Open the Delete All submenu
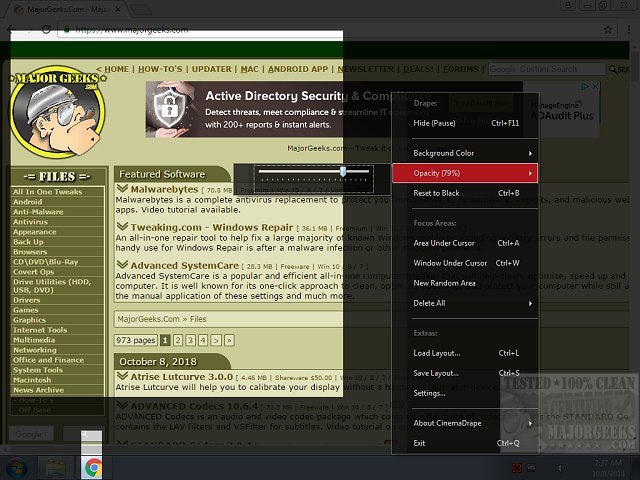Screen dimensions: 640x480 [465, 303]
